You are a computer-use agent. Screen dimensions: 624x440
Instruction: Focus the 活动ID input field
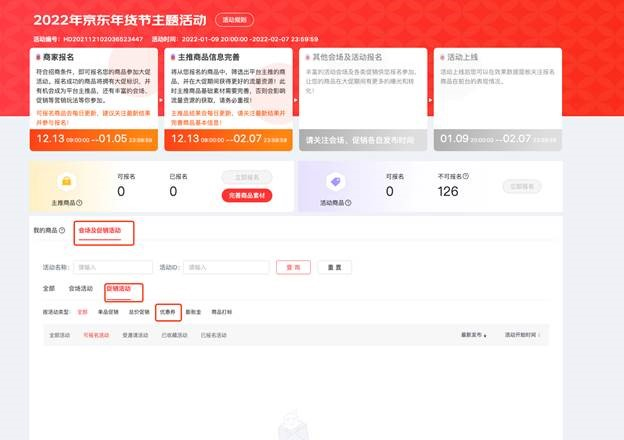[x=226, y=267]
